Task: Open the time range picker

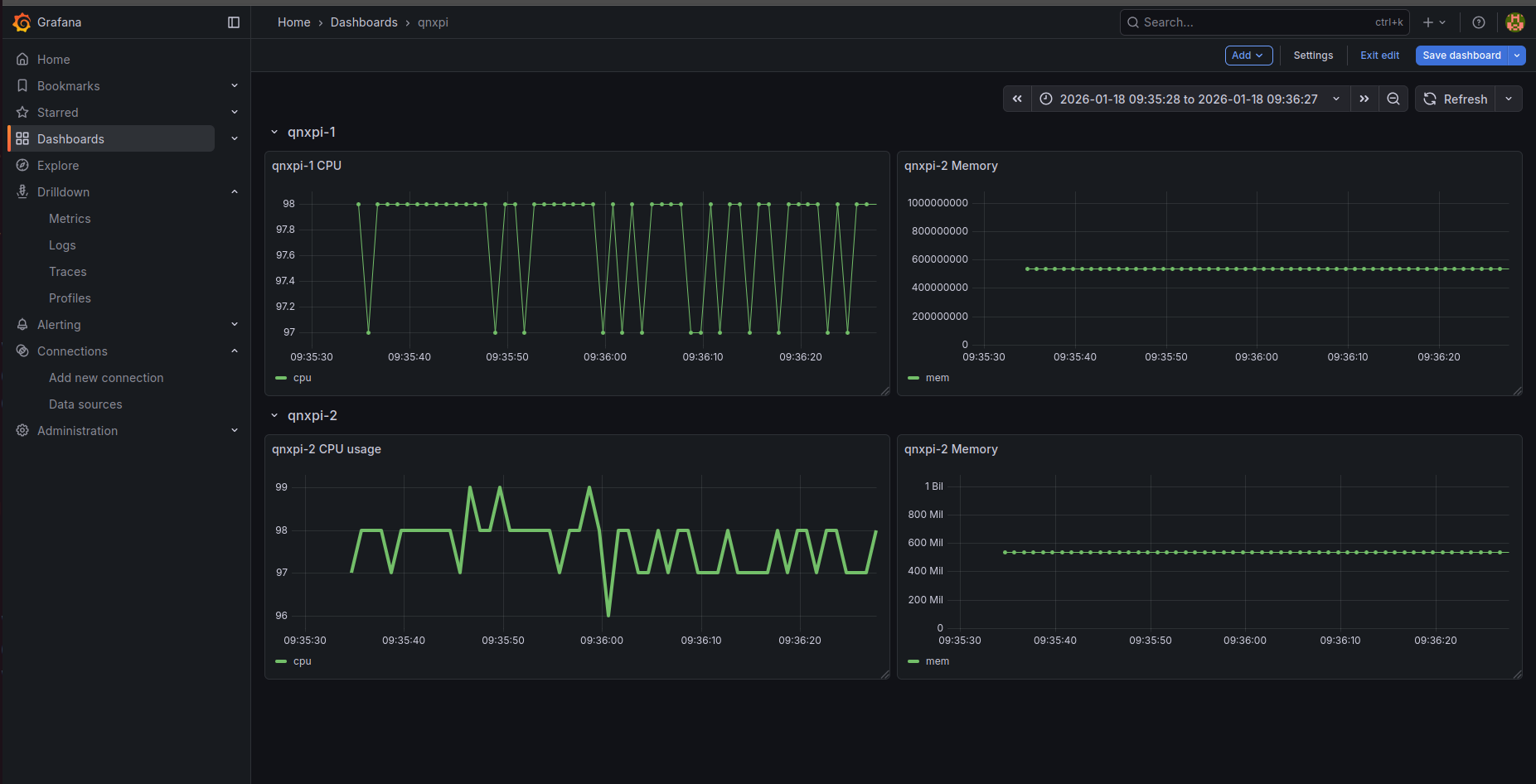Action: click(1190, 99)
